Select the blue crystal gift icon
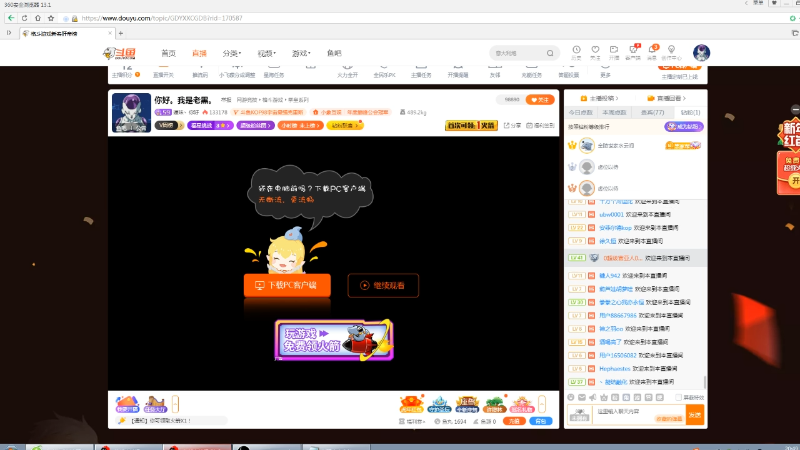 point(439,404)
